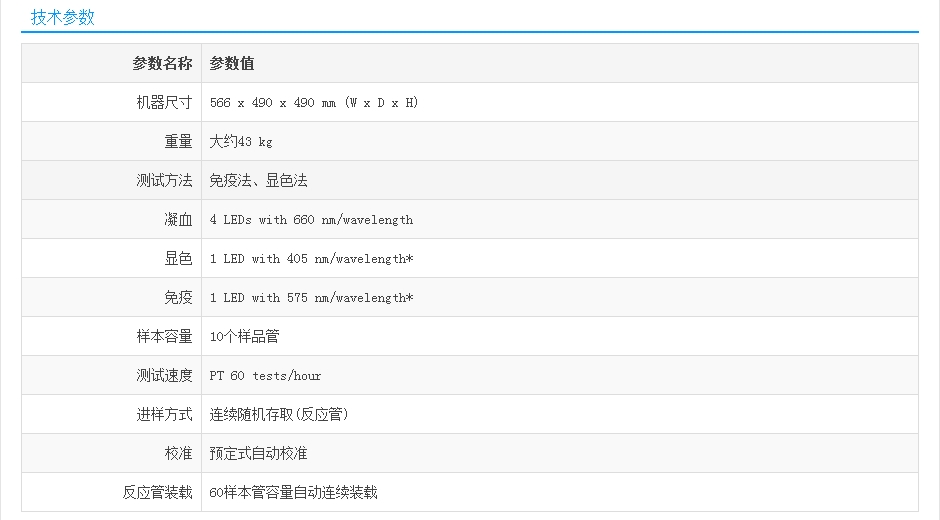
Task: Click the 566 x 490 x 490 mm value
Action: coord(314,103)
